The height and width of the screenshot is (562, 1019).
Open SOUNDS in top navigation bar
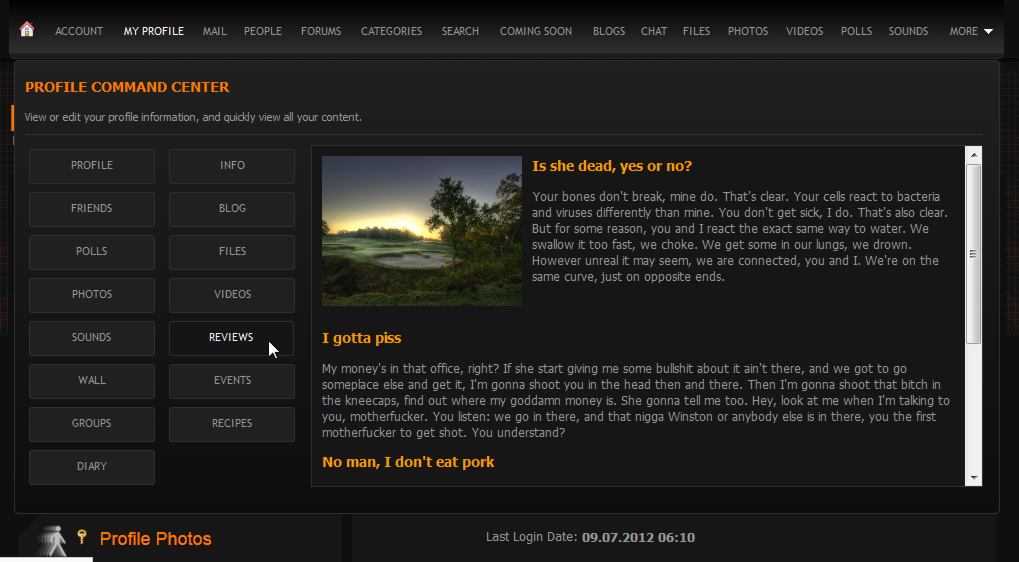[x=908, y=31]
